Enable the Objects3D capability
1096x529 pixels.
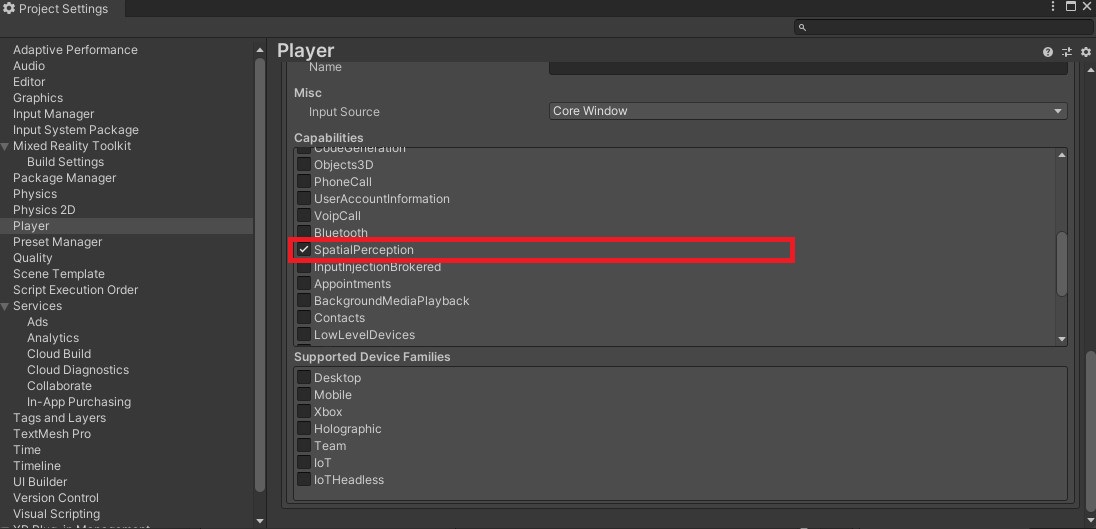coord(304,164)
